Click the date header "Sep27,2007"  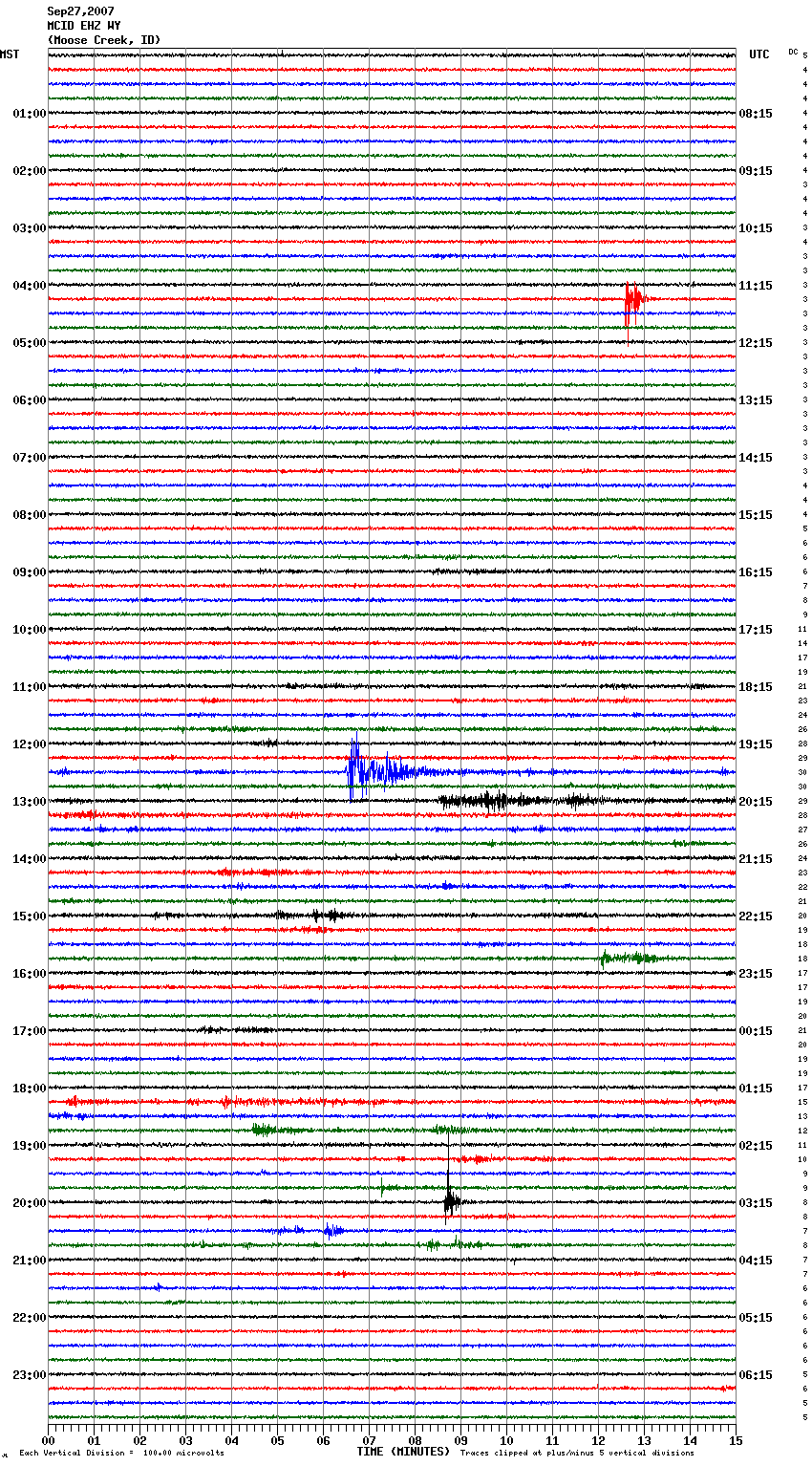[81, 11]
